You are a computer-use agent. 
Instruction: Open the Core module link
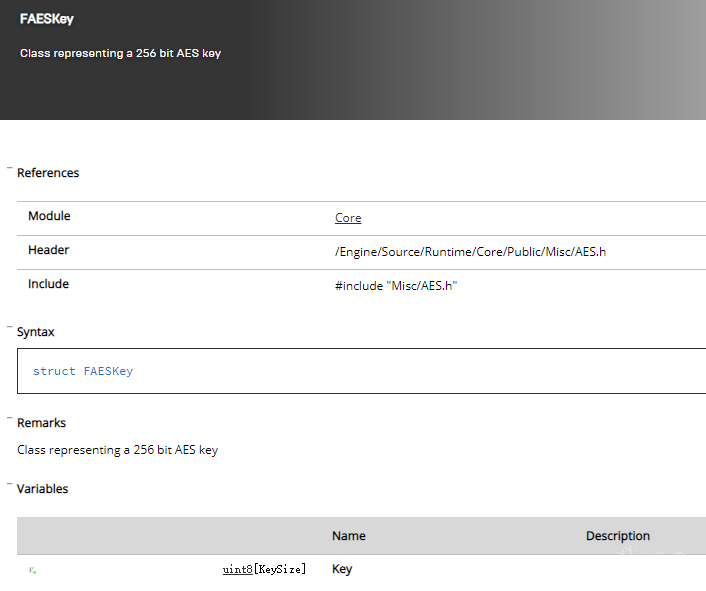click(348, 218)
